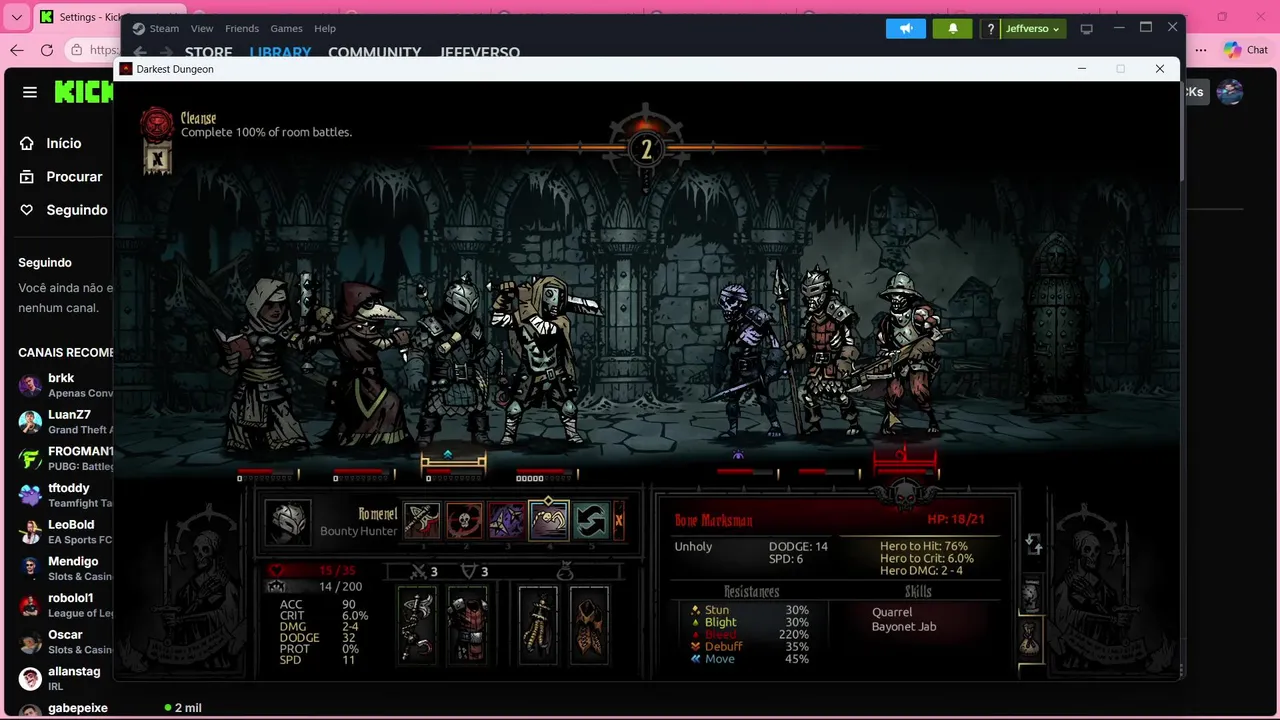1280x720 pixels.
Task: Click the banner with X below quest icon
Action: 156,158
